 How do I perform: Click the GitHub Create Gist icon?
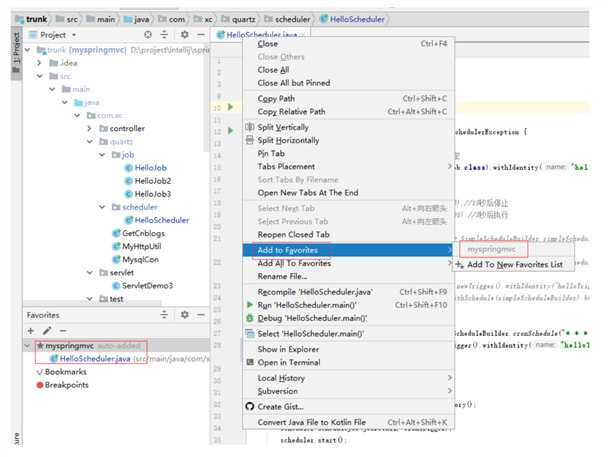250,407
